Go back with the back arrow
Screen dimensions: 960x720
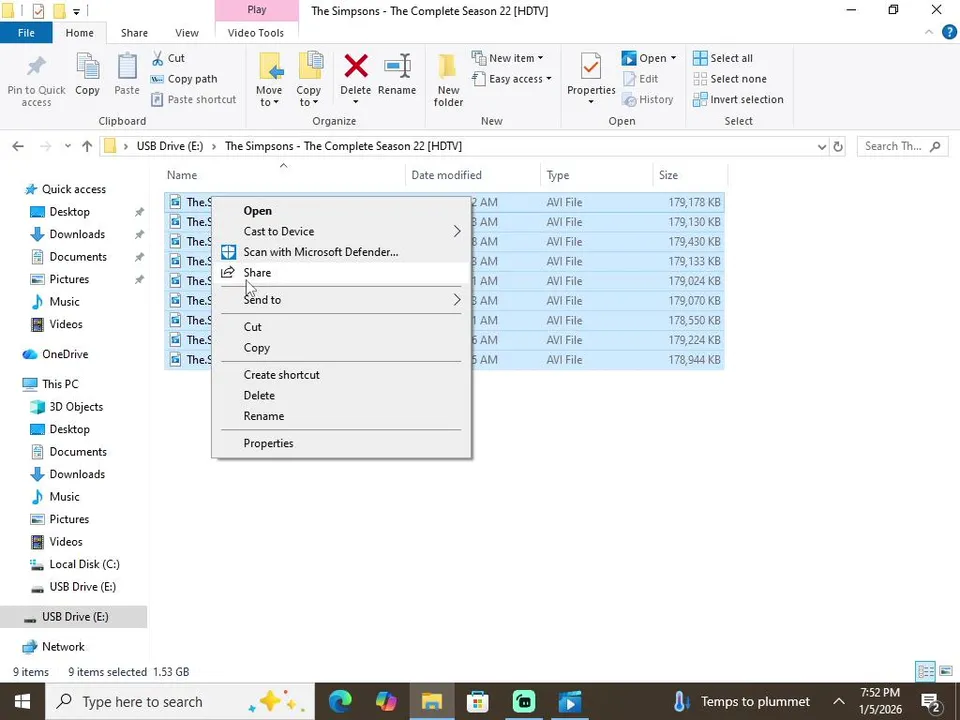18,146
